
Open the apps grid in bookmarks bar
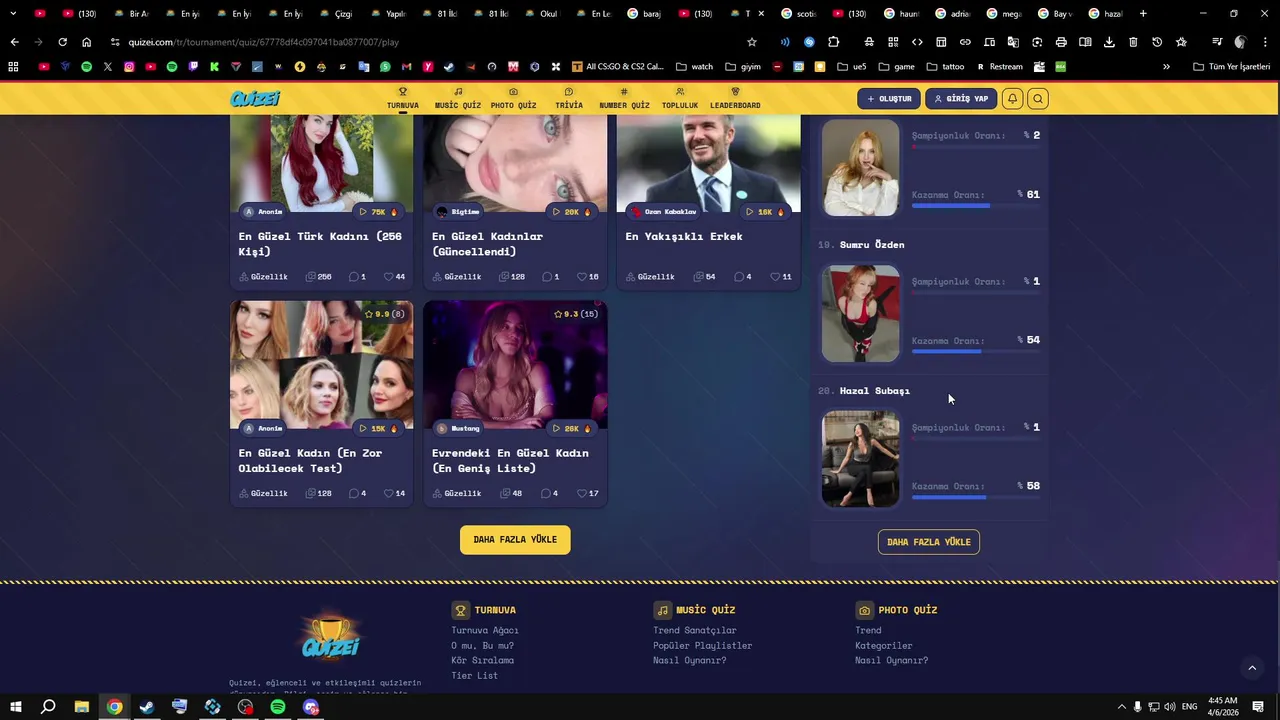pos(13,67)
